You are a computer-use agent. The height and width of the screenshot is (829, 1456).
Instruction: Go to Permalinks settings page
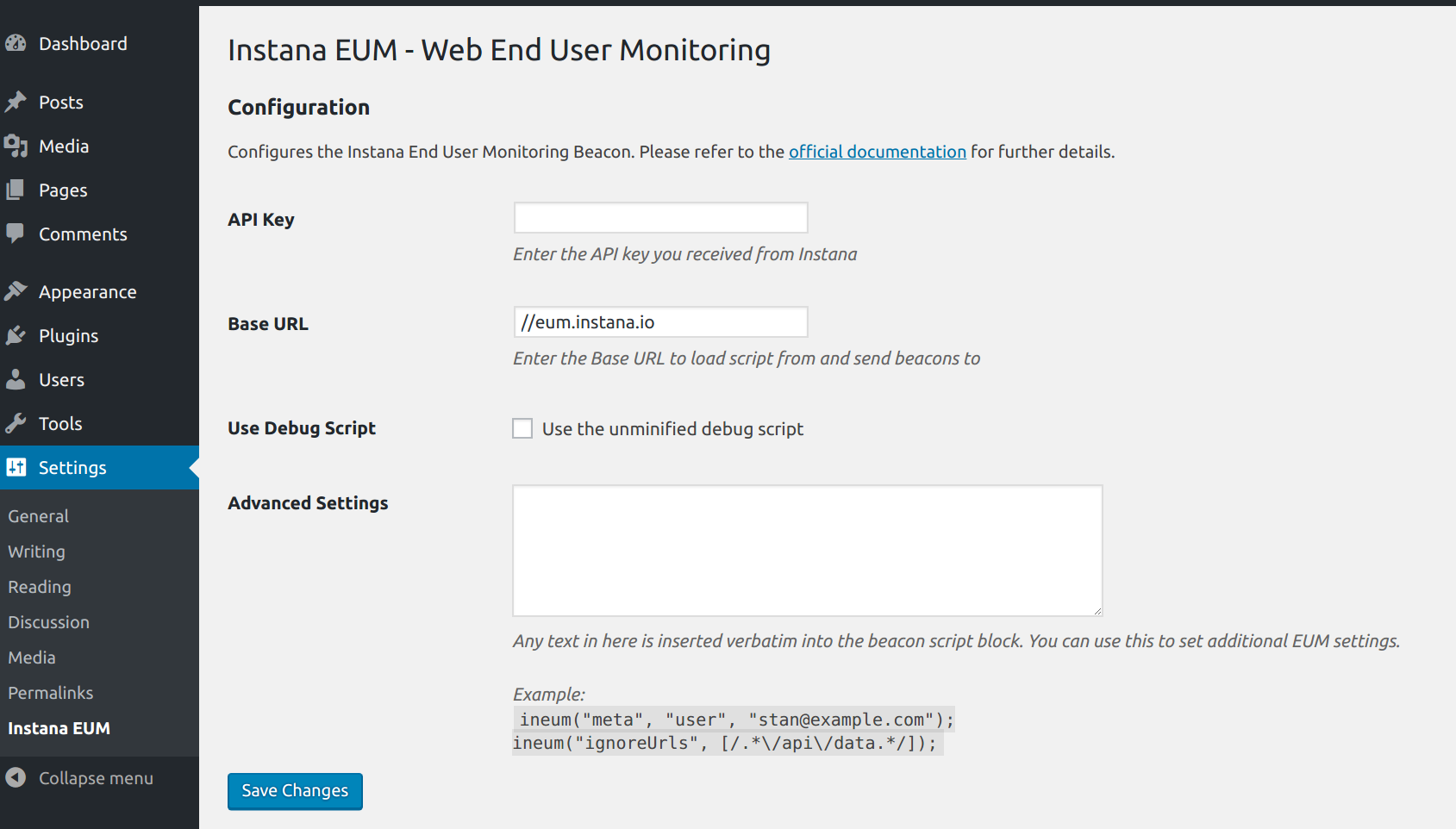tap(51, 693)
